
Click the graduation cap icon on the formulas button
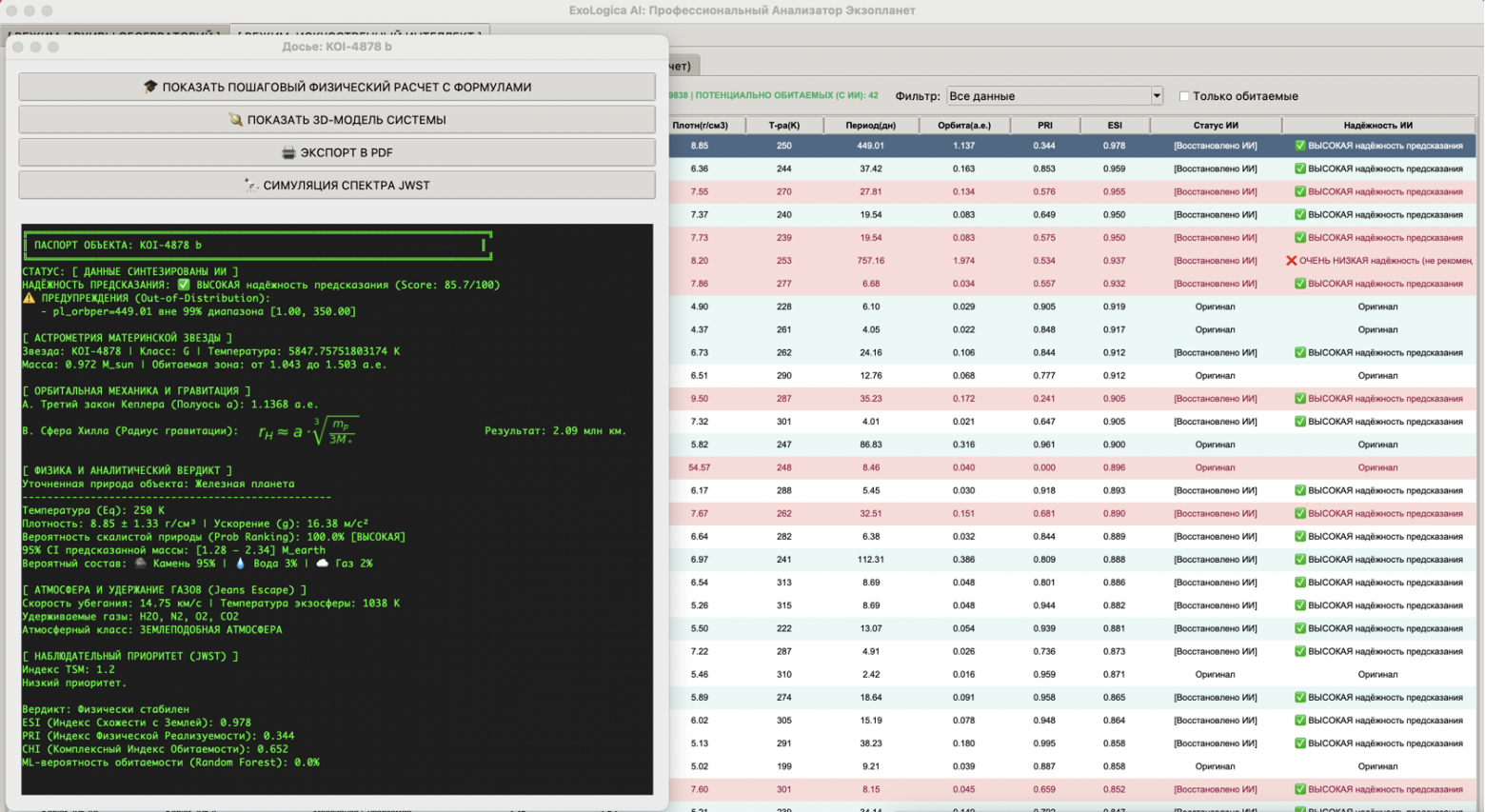(150, 87)
